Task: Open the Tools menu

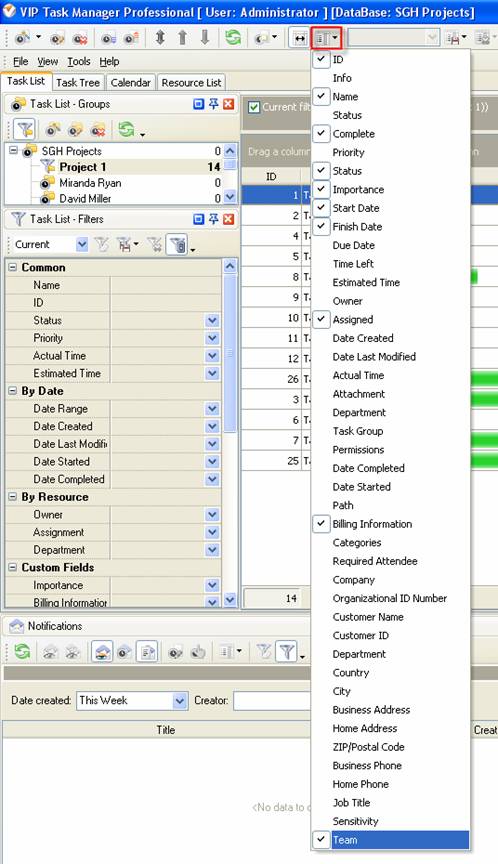Action: tap(79, 62)
